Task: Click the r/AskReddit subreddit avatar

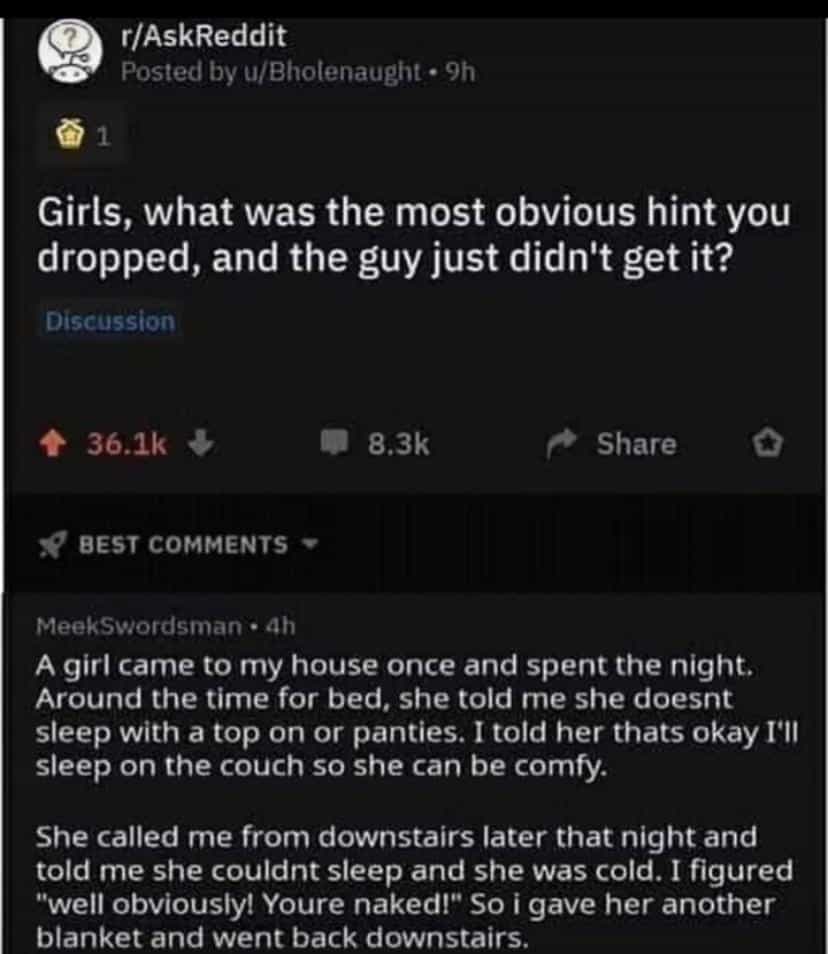Action: (x=70, y=55)
